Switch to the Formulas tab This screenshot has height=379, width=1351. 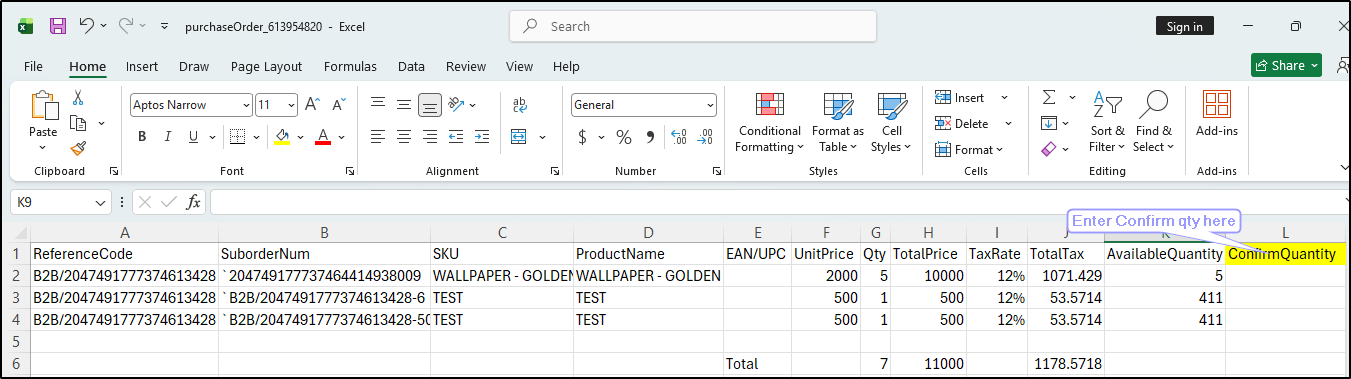(x=350, y=66)
